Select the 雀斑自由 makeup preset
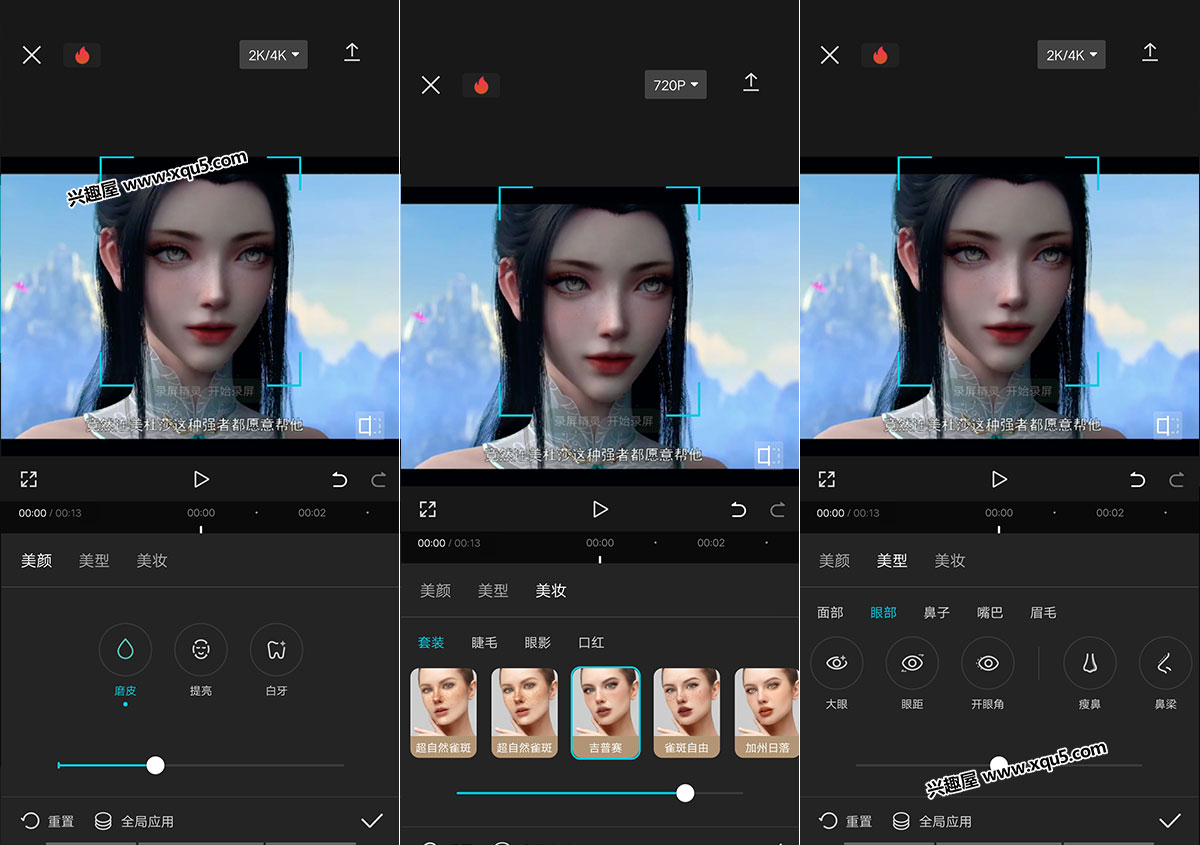1200x845 pixels. pyautogui.click(x=686, y=713)
